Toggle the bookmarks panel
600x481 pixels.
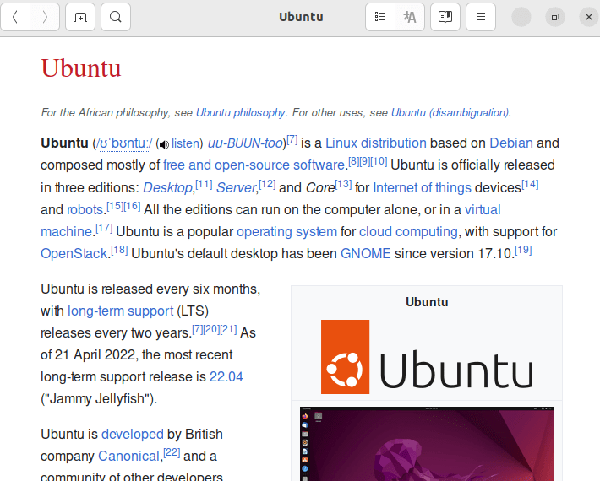[x=445, y=17]
